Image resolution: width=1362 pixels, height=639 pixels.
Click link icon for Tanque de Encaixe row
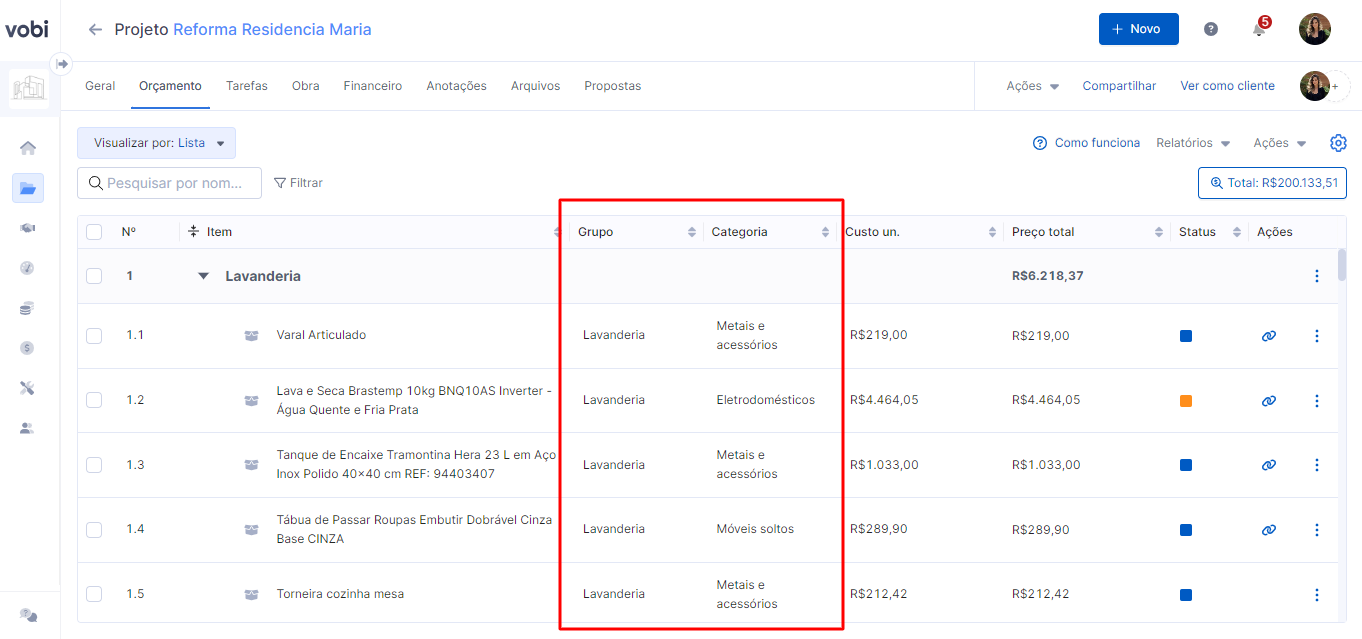click(1269, 465)
